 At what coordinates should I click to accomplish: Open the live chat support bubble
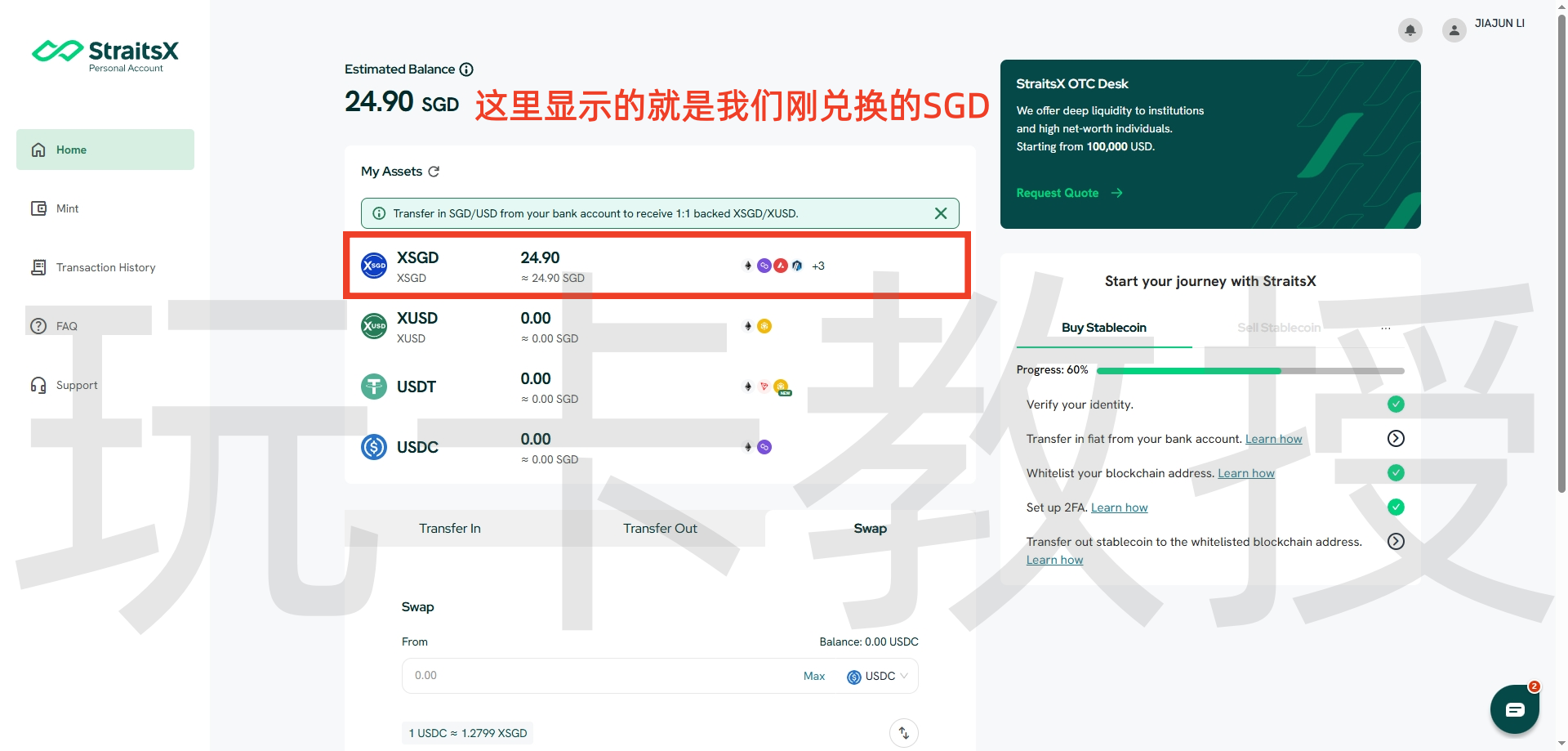pyautogui.click(x=1514, y=709)
